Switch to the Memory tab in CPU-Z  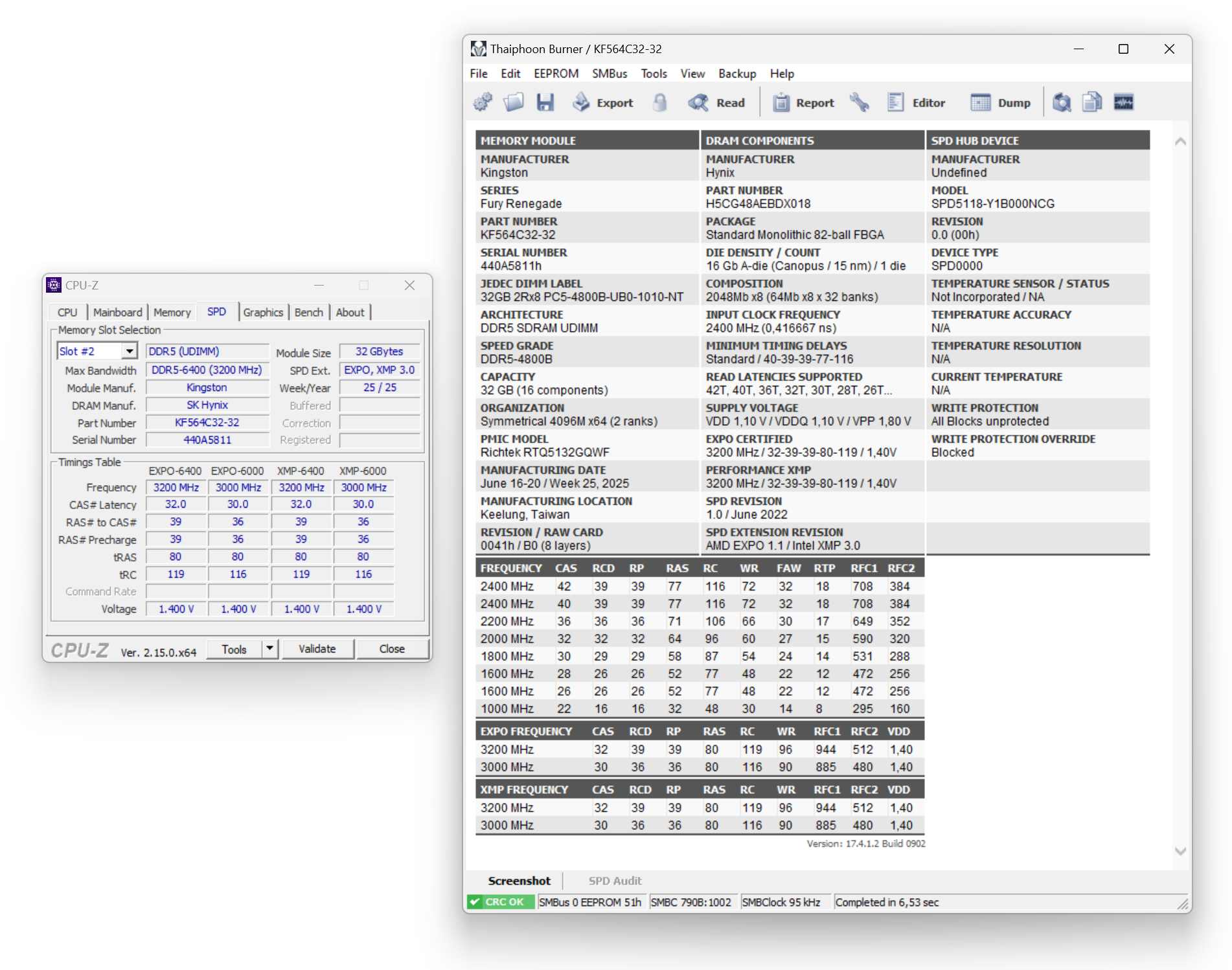172,312
